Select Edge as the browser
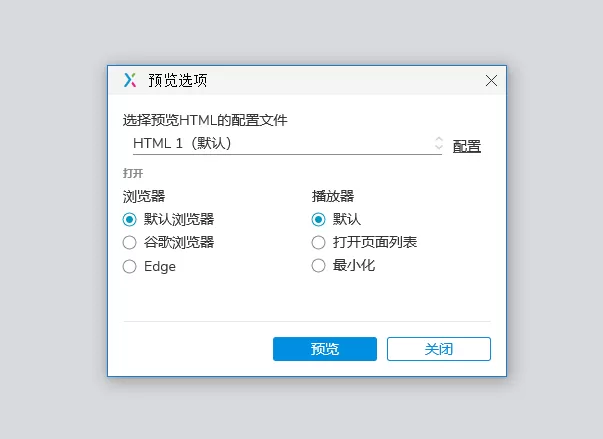The image size is (603, 439). pyautogui.click(x=129, y=266)
